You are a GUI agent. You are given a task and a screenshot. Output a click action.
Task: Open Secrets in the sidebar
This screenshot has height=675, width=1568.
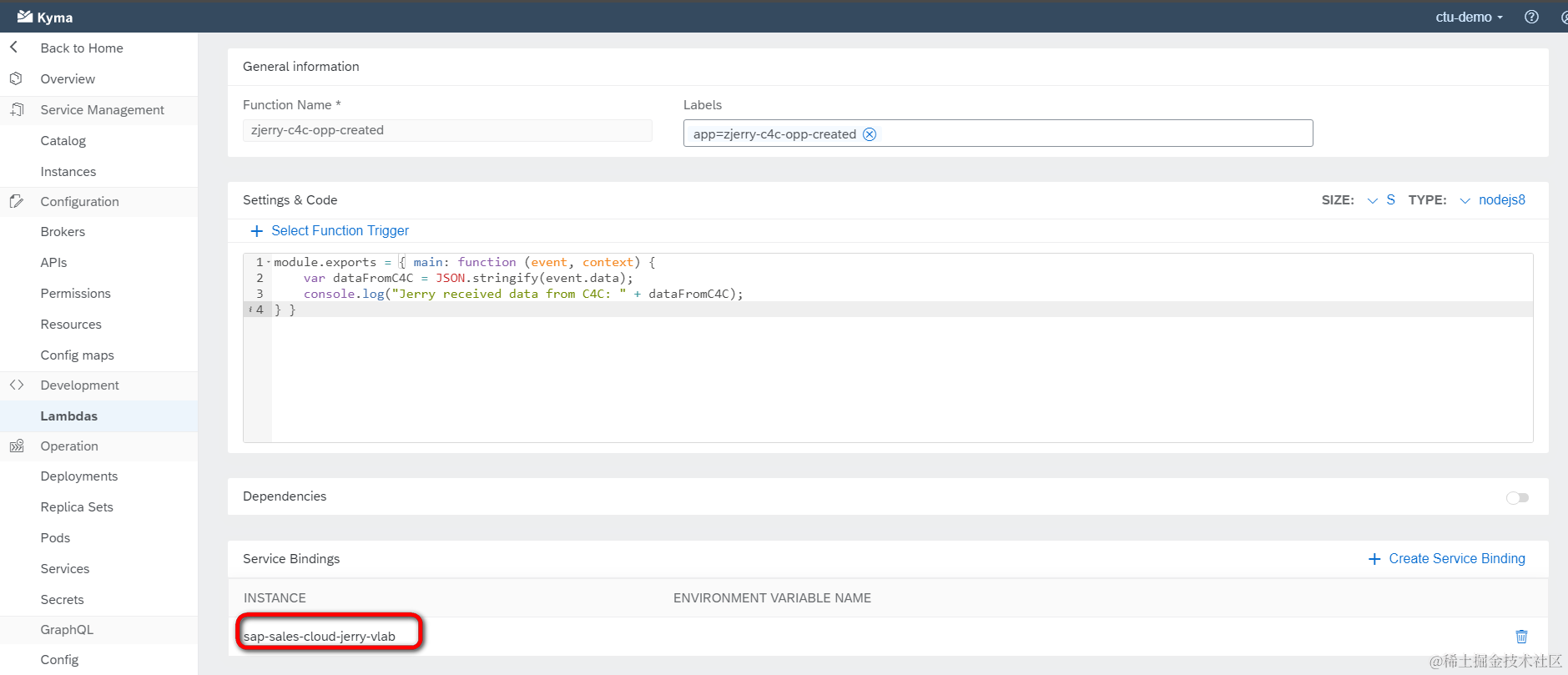pyautogui.click(x=62, y=599)
